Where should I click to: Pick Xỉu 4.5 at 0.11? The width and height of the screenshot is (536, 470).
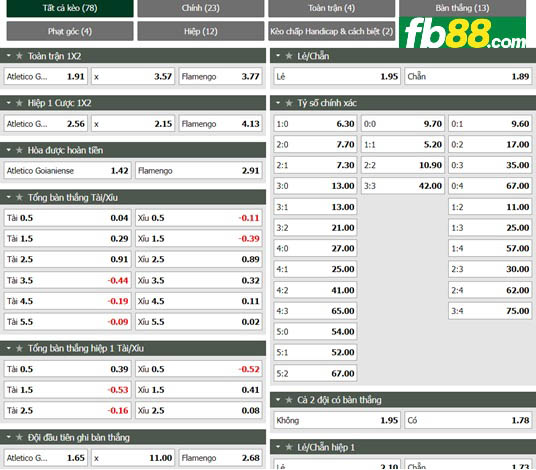click(x=199, y=301)
